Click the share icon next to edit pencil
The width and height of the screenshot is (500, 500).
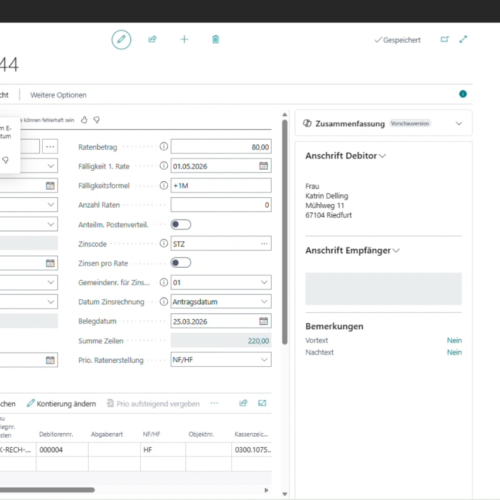tap(152, 39)
